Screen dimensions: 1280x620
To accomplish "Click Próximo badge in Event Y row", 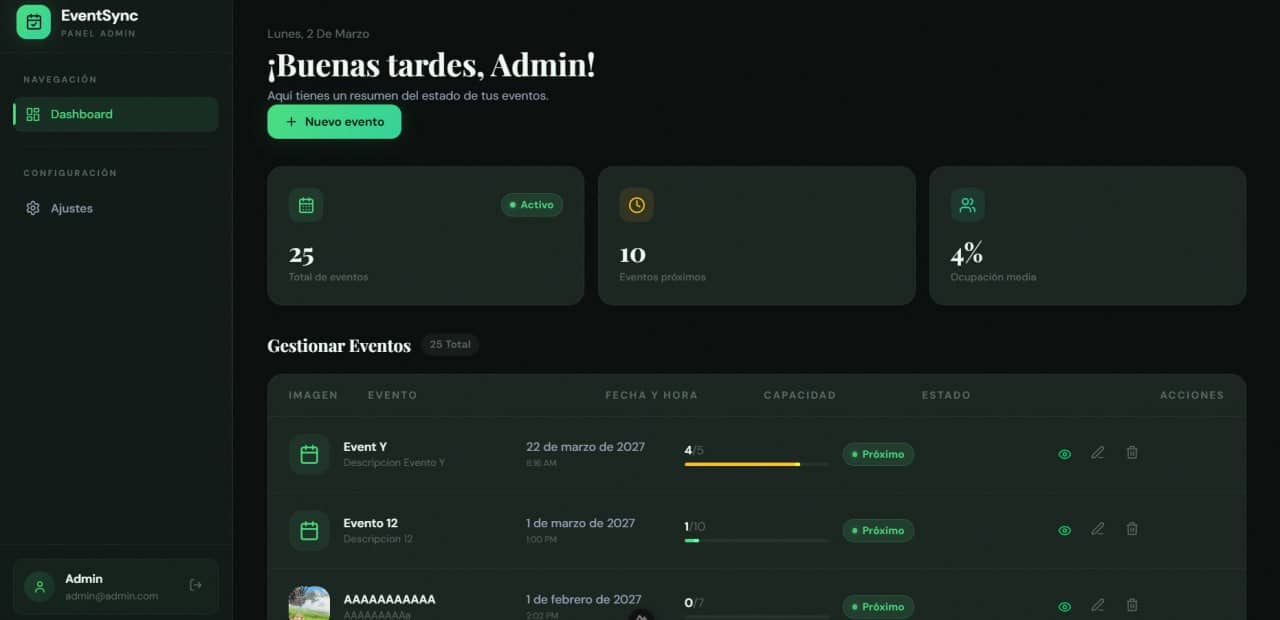I will (878, 454).
